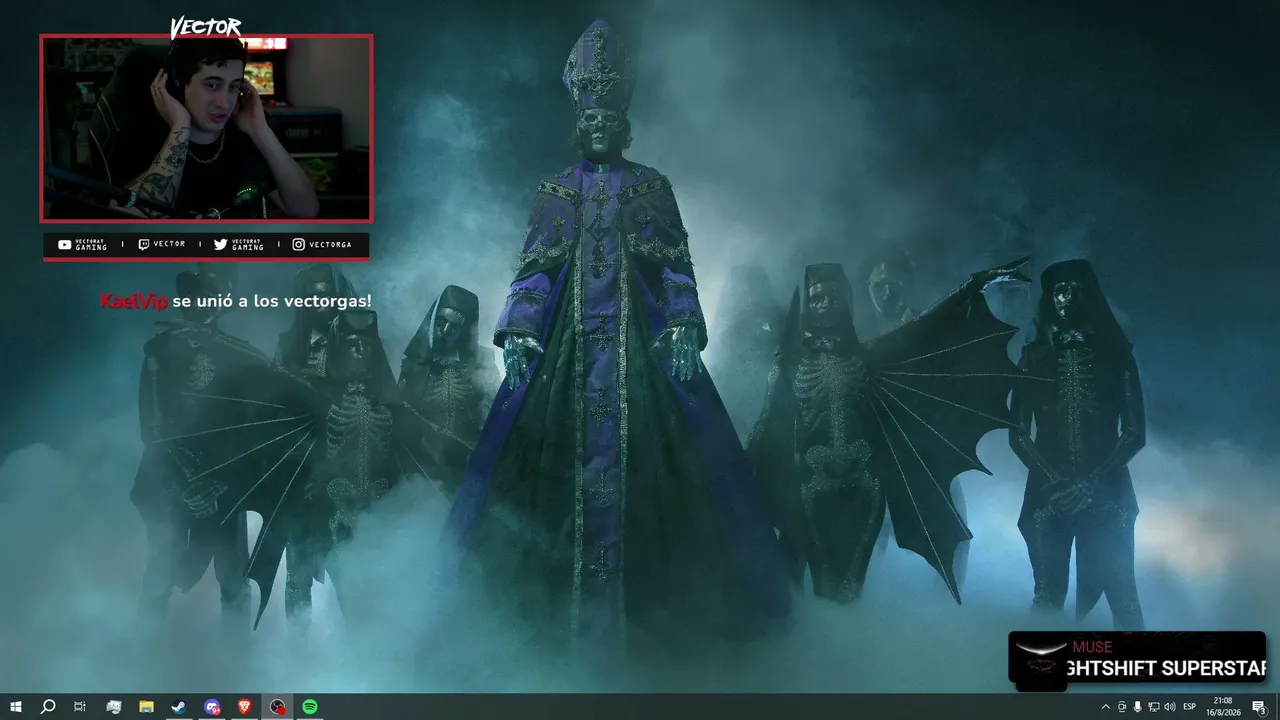Click "se unió a los vectorgas!" alert text

click(x=272, y=301)
